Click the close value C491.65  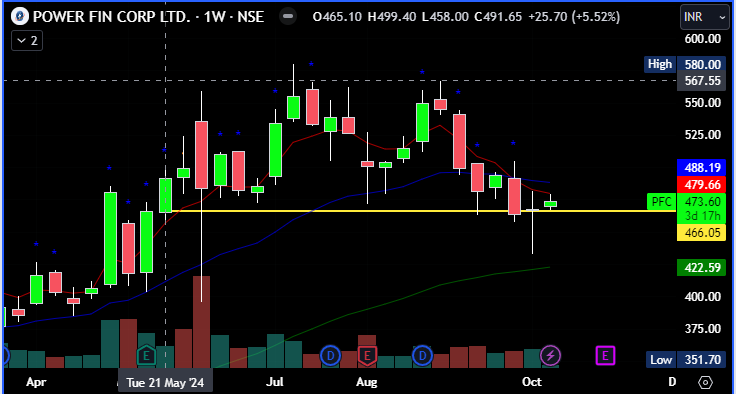click(x=498, y=17)
